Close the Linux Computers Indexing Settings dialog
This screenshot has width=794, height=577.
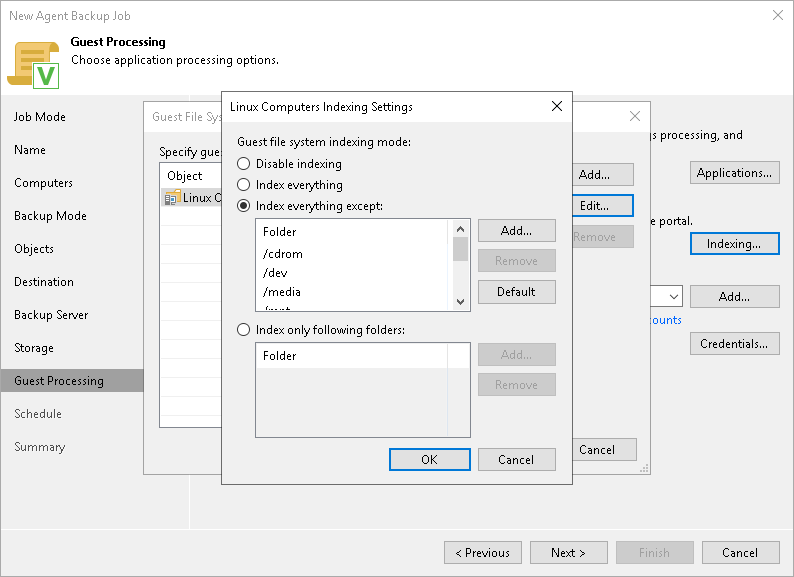point(557,106)
